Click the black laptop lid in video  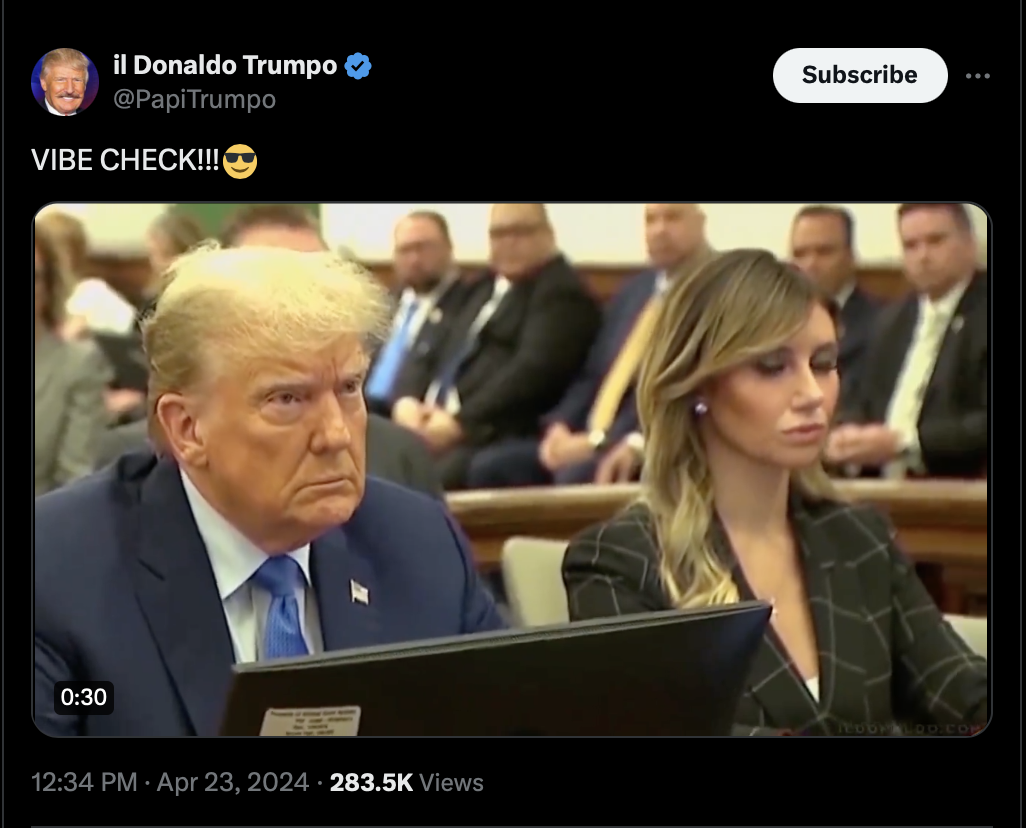pos(497,674)
